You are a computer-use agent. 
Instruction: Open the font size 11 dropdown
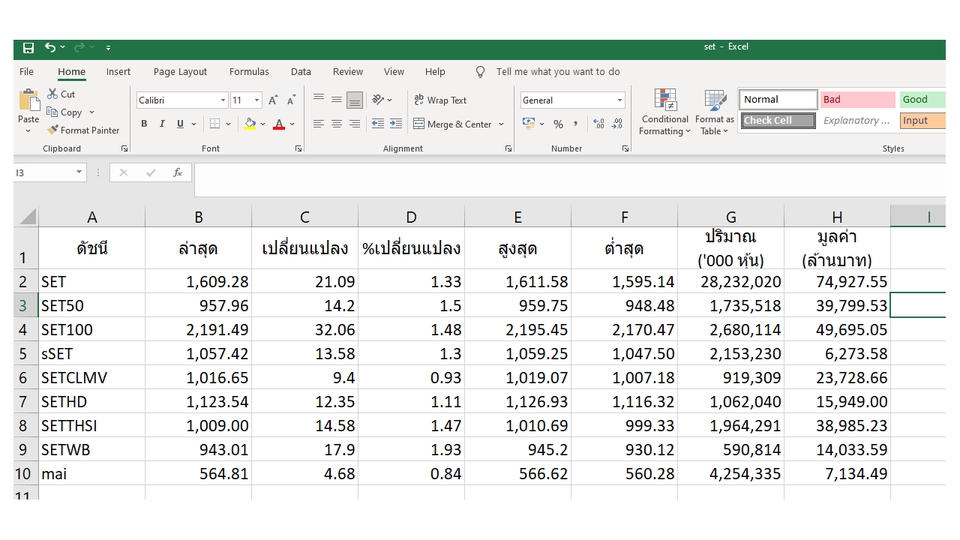257,100
